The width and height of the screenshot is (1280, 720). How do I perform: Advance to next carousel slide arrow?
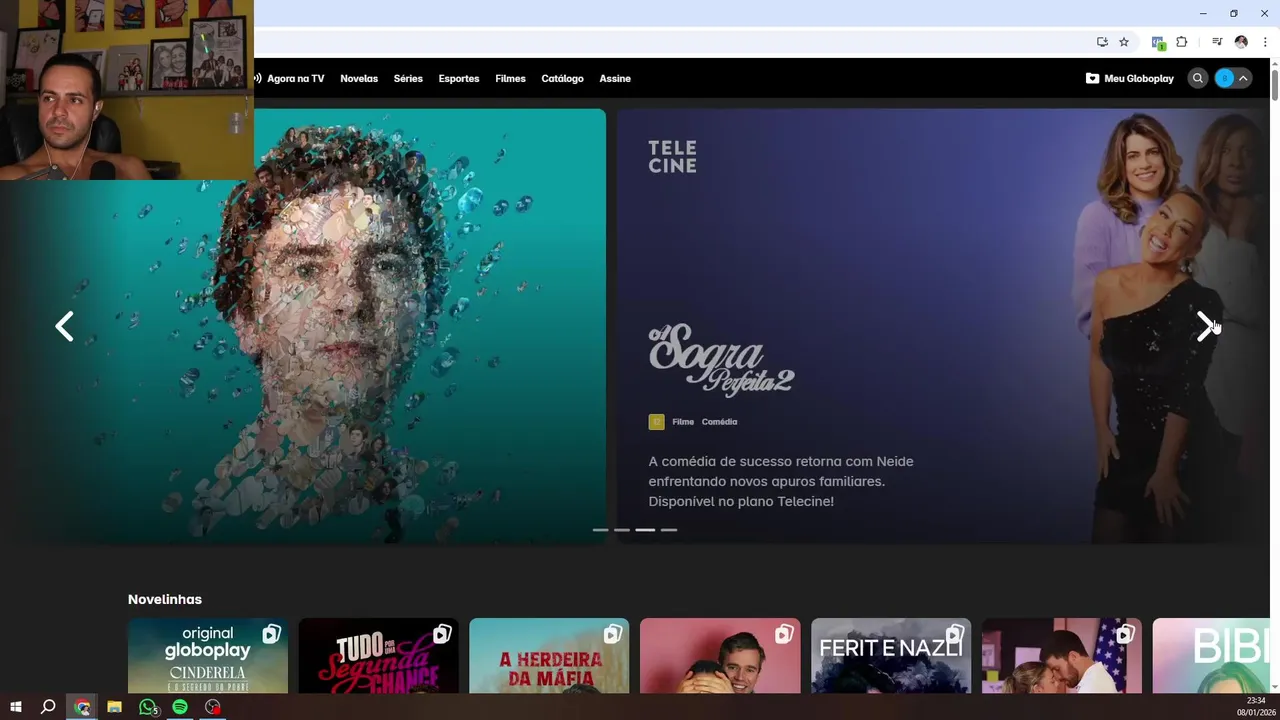1205,326
